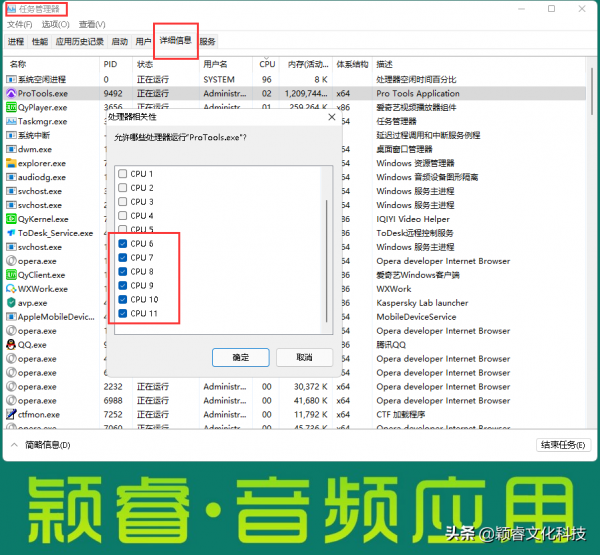Uncheck the CPU 8 checkbox
Screen dimensions: 600x555
pyautogui.click(x=122, y=271)
